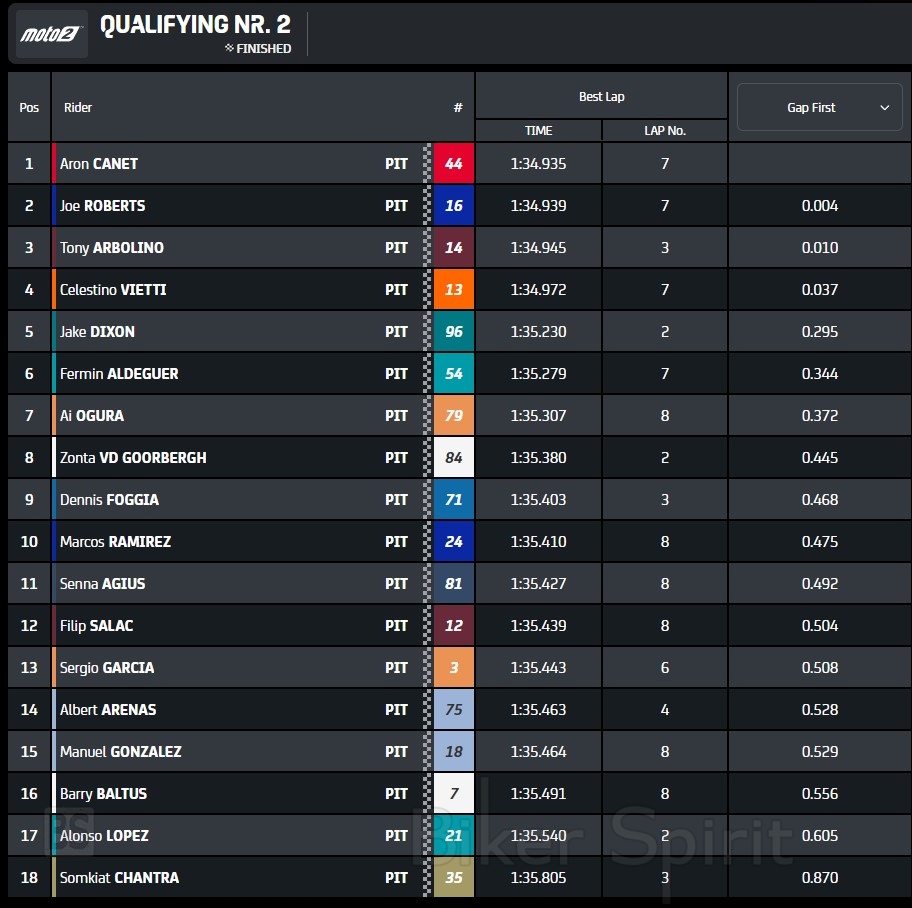Click Aron Canet's red number 44 badge
The width and height of the screenshot is (912, 908).
(x=453, y=164)
